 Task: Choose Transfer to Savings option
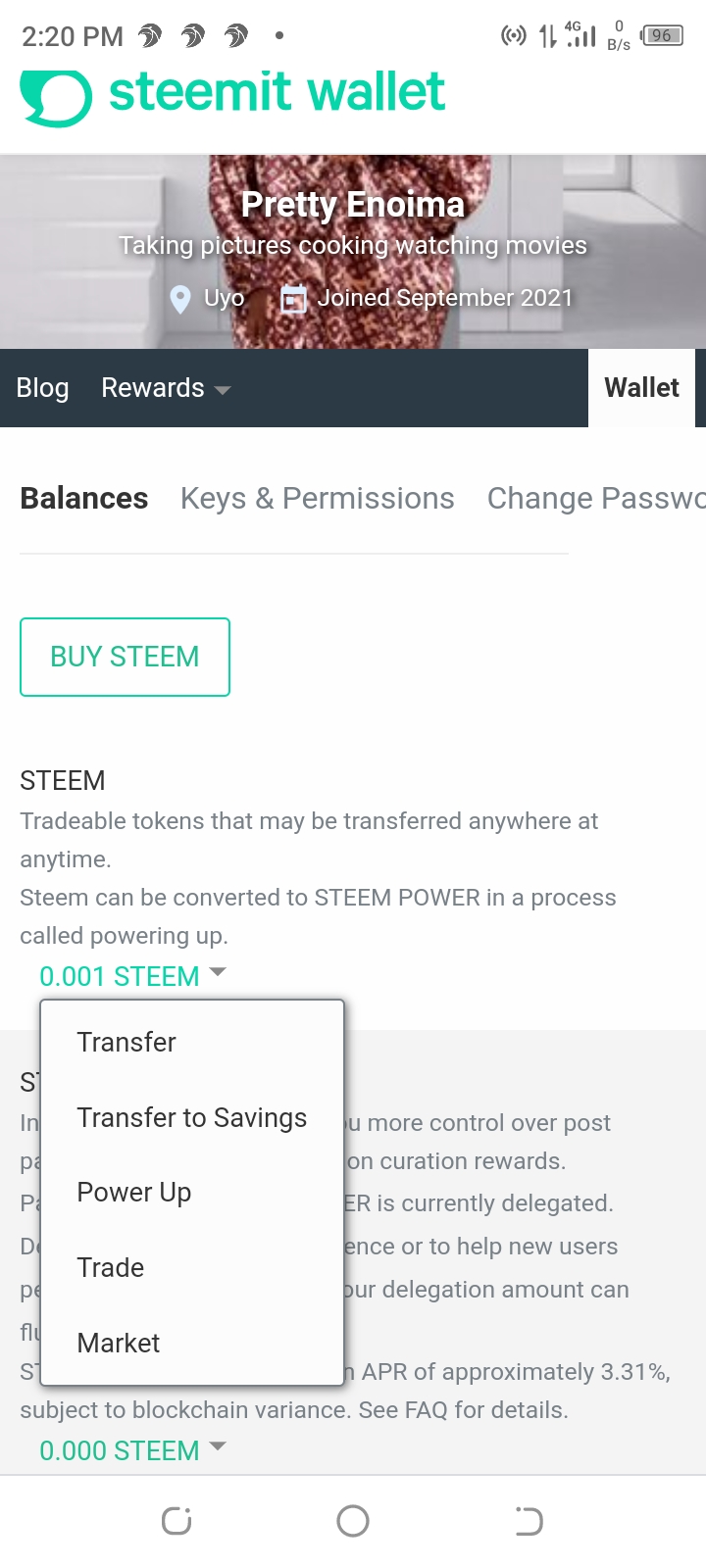[192, 1117]
